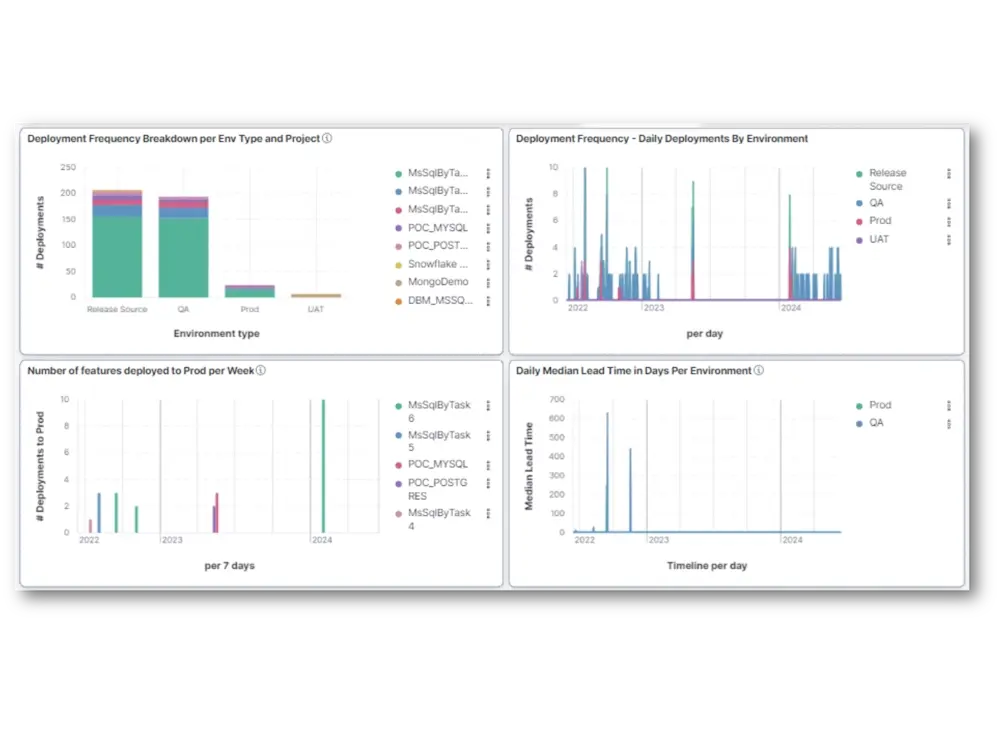Expand options menu for DBM_MSSQ legend entry
1000x730 pixels.
(x=488, y=300)
